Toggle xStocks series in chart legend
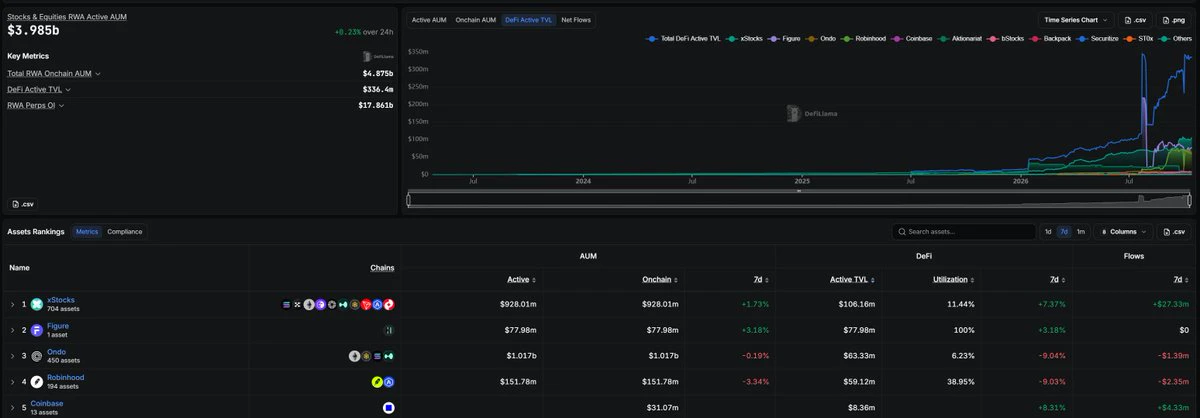 746,38
